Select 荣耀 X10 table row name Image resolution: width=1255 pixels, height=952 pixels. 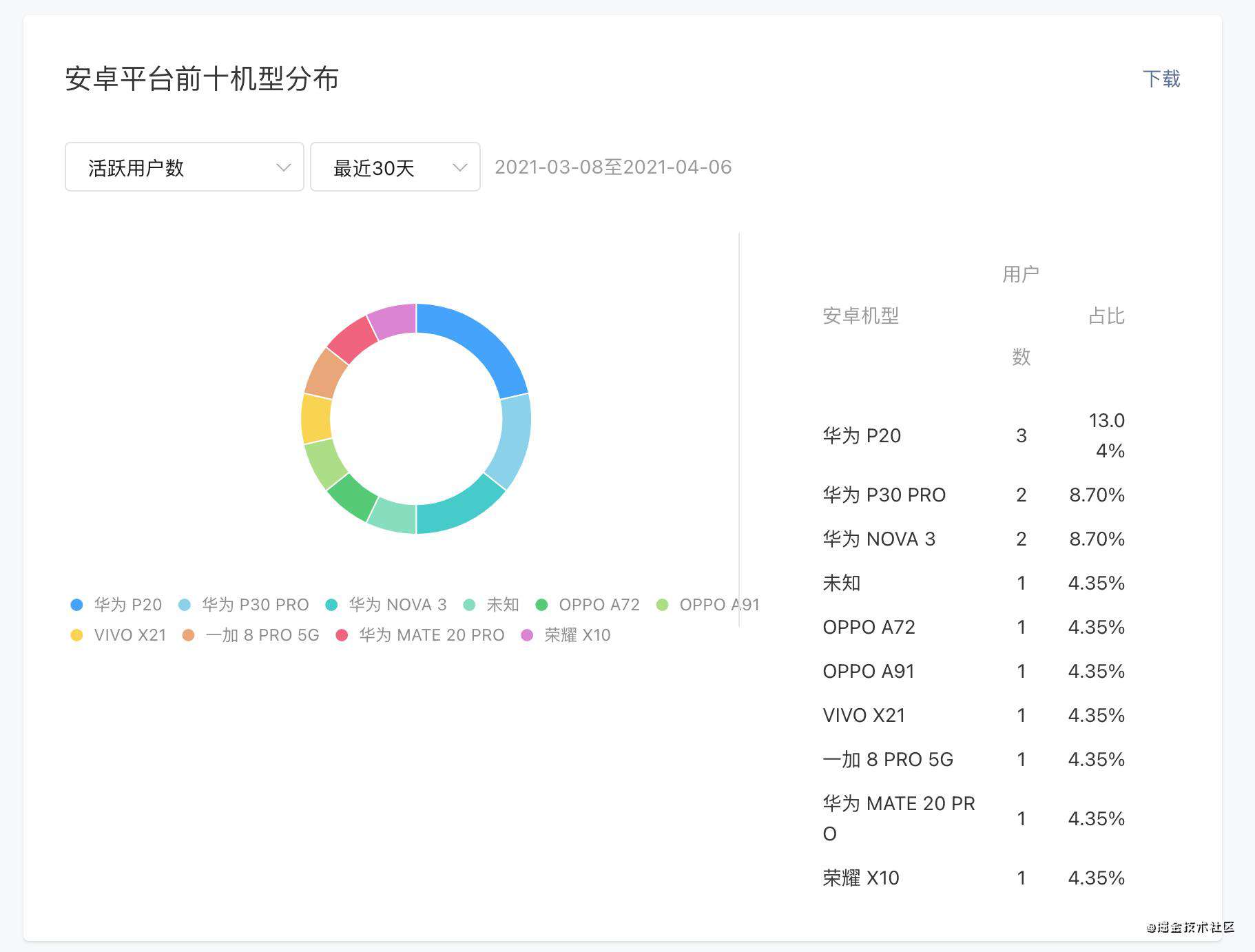tap(861, 878)
